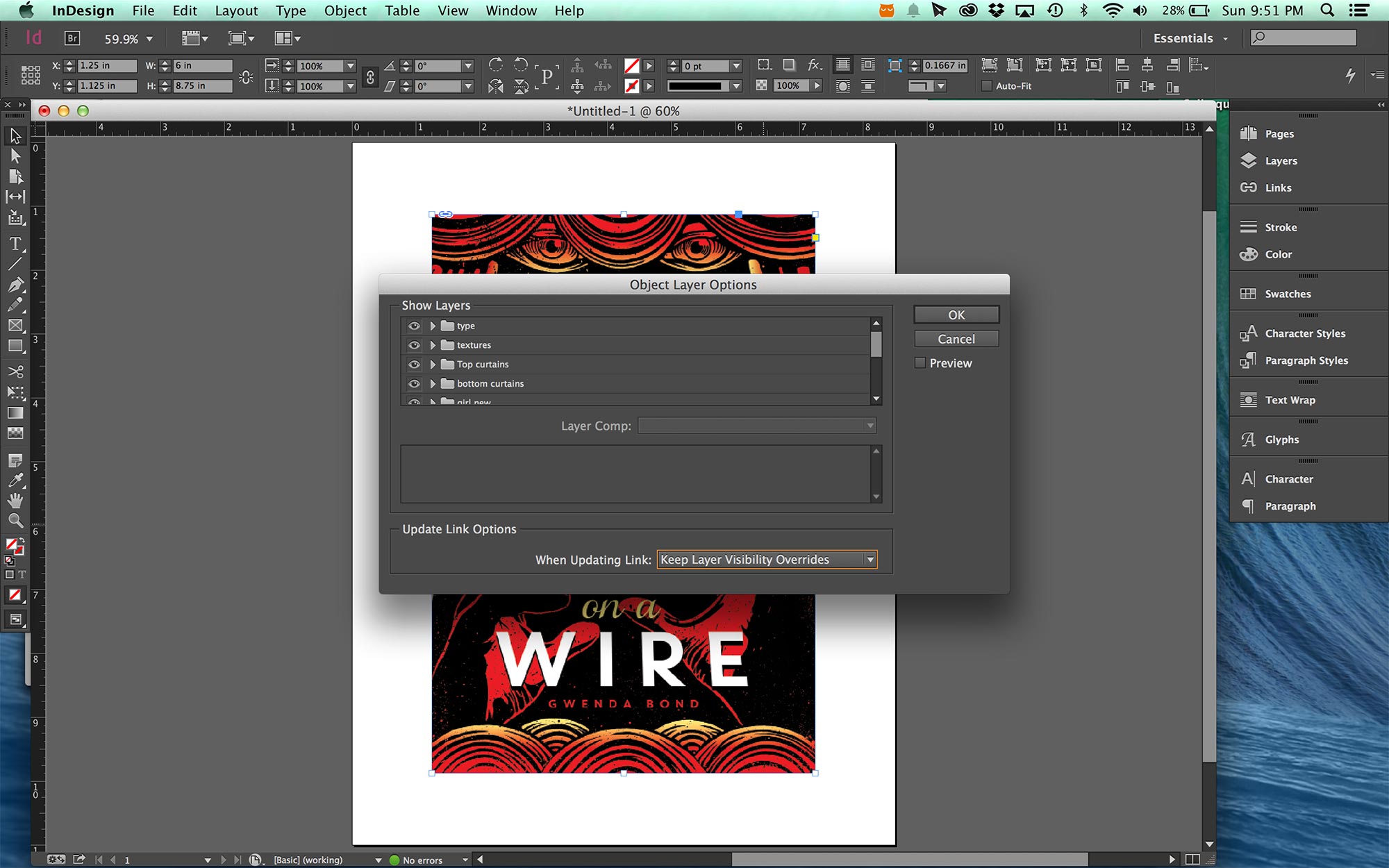Open the Object menu
Image resolution: width=1389 pixels, height=868 pixels.
click(x=345, y=10)
